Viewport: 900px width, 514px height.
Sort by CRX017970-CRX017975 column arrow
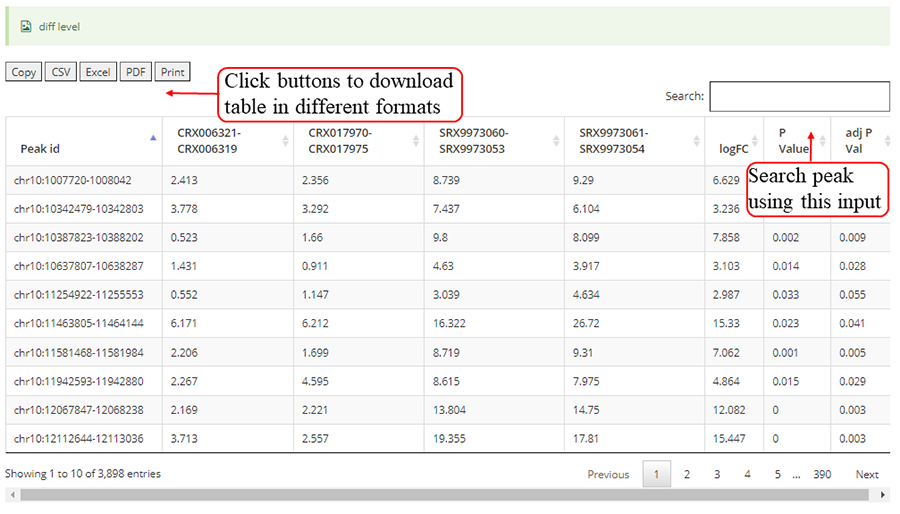point(416,140)
